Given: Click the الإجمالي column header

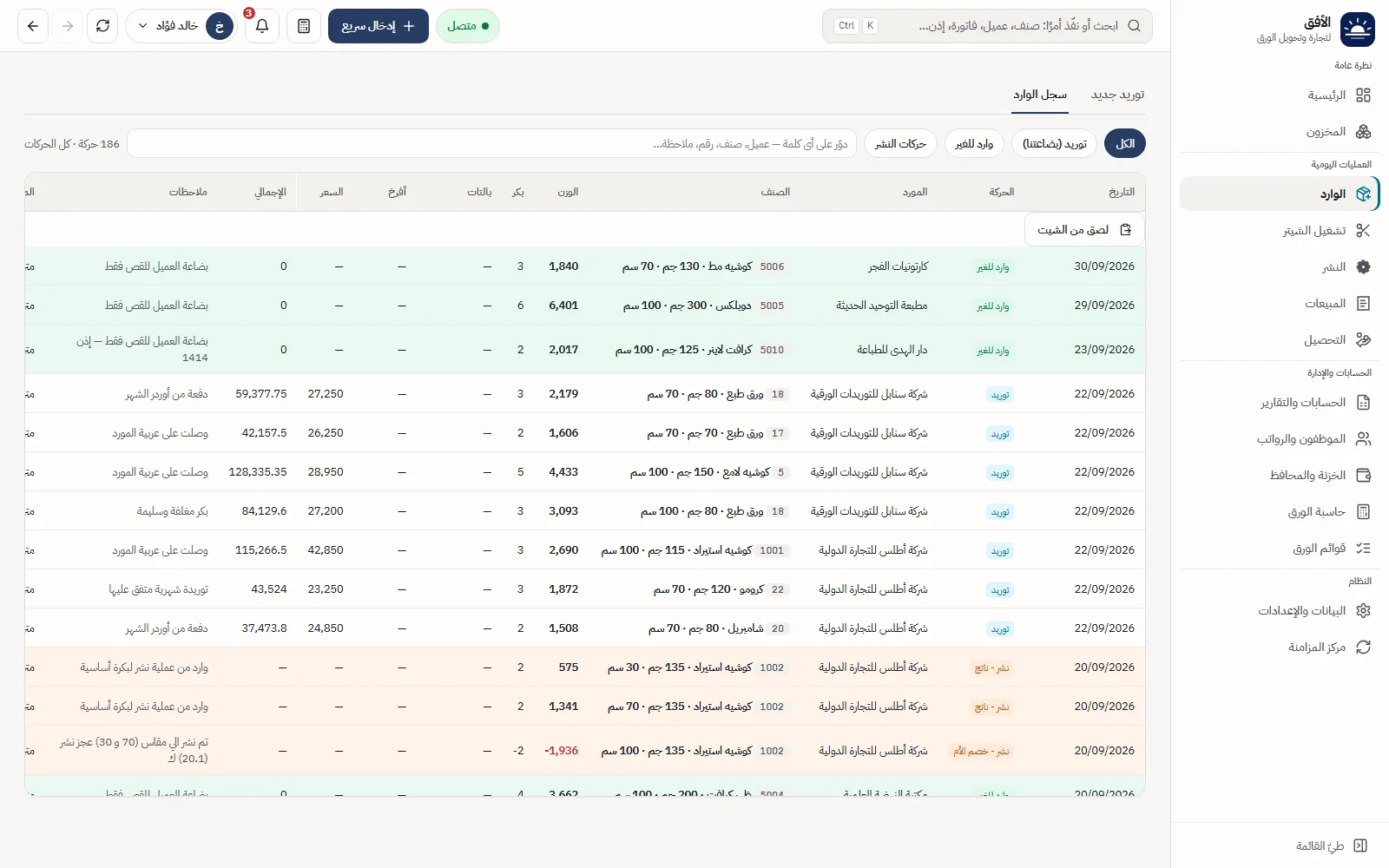Looking at the screenshot, I should [270, 192].
